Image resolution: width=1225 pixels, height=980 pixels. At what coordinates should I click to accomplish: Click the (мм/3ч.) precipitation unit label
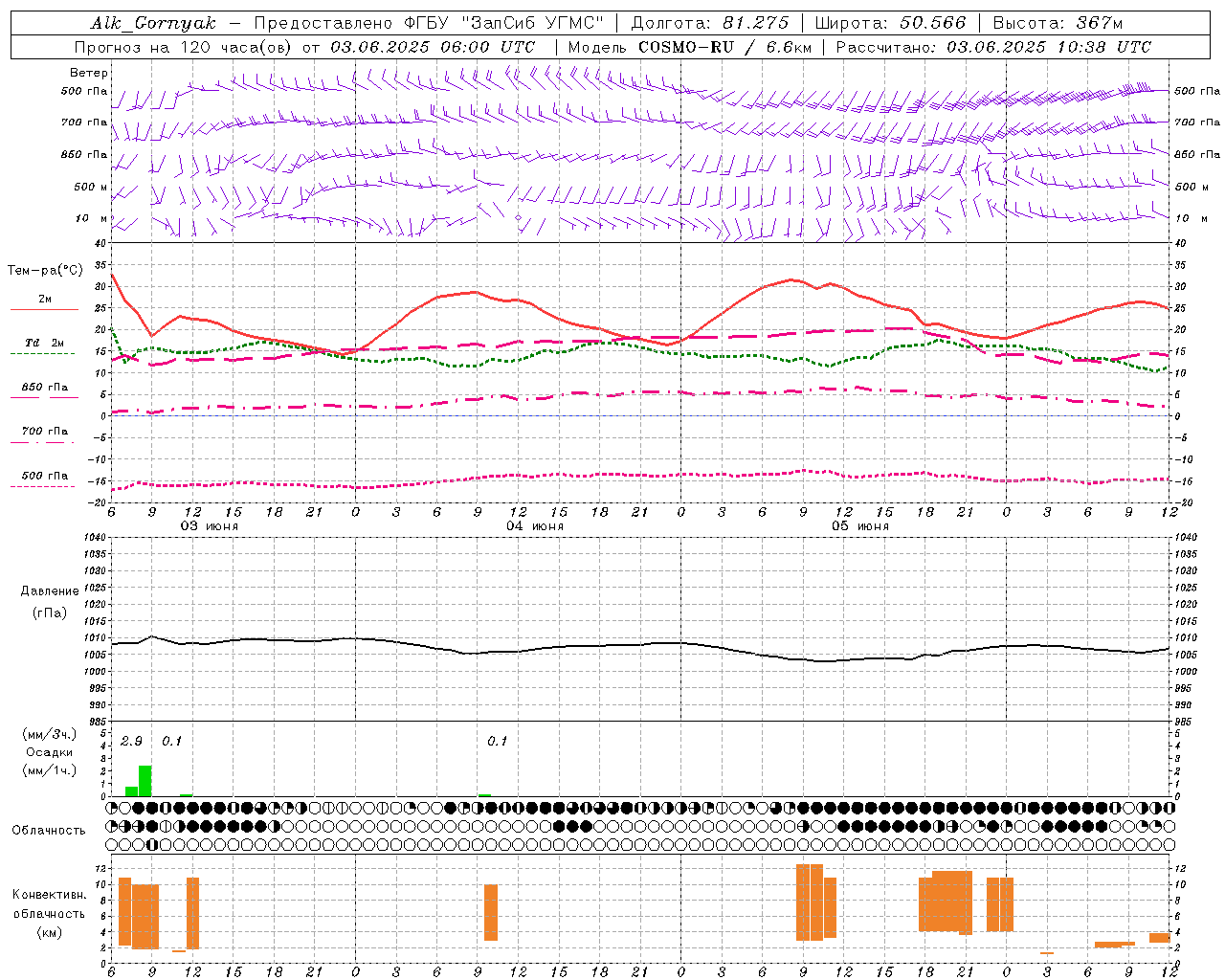[50, 734]
